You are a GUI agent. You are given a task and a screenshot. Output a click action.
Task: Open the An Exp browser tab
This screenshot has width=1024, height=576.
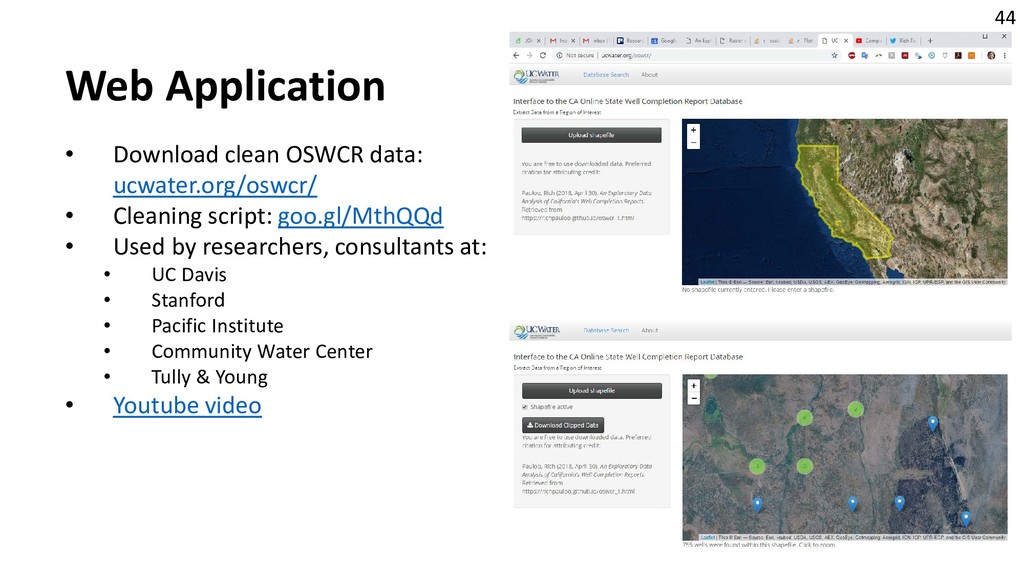pyautogui.click(x=698, y=40)
